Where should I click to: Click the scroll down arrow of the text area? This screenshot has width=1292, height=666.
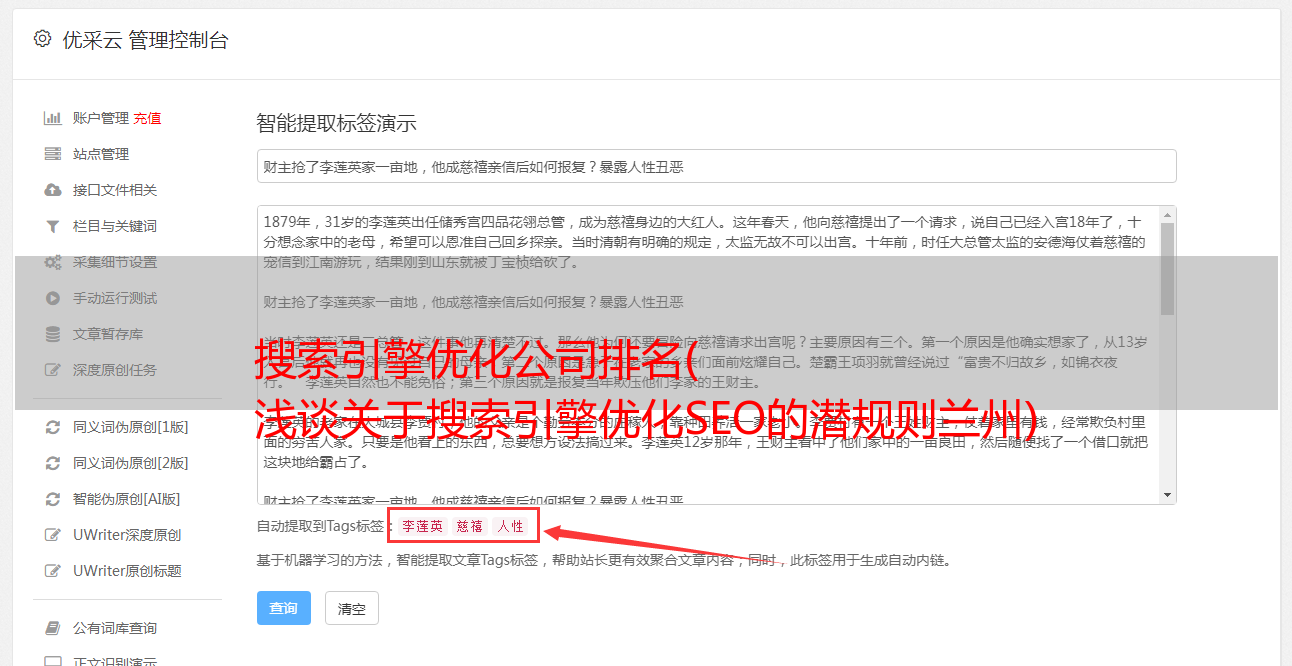pos(1167,495)
